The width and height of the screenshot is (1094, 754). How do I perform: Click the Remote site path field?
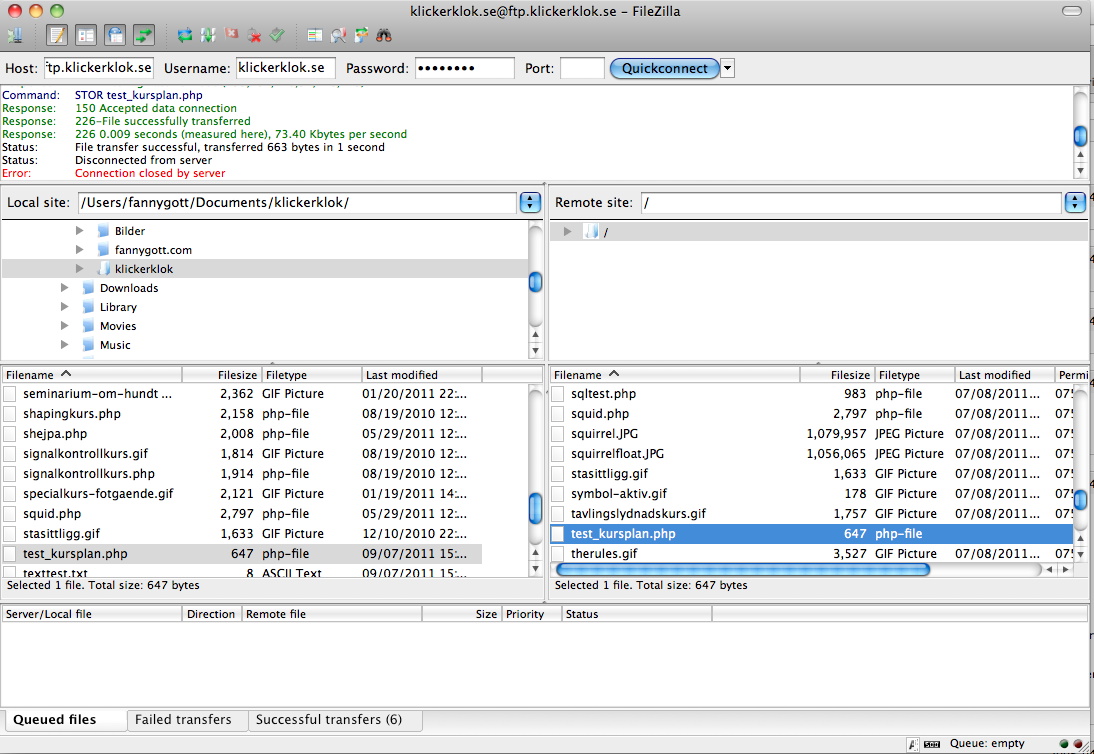[851, 203]
